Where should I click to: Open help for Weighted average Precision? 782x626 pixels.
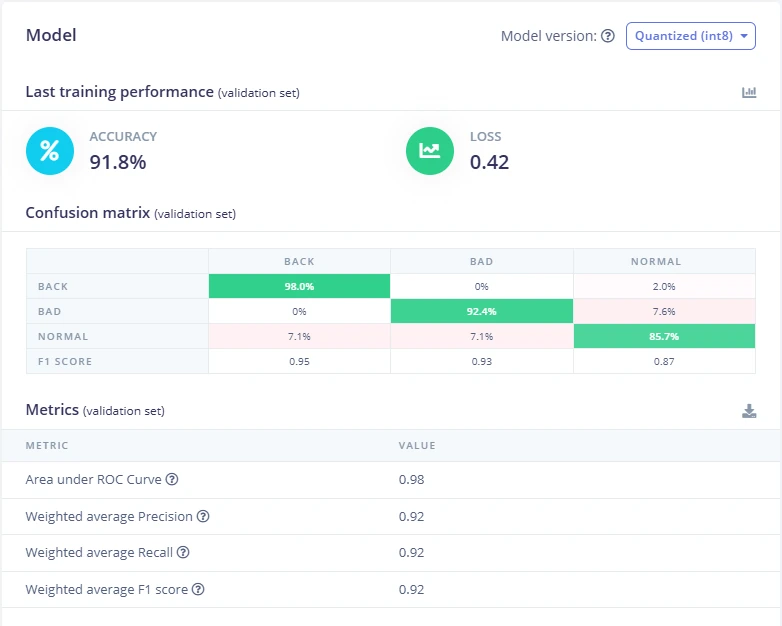pyautogui.click(x=203, y=516)
